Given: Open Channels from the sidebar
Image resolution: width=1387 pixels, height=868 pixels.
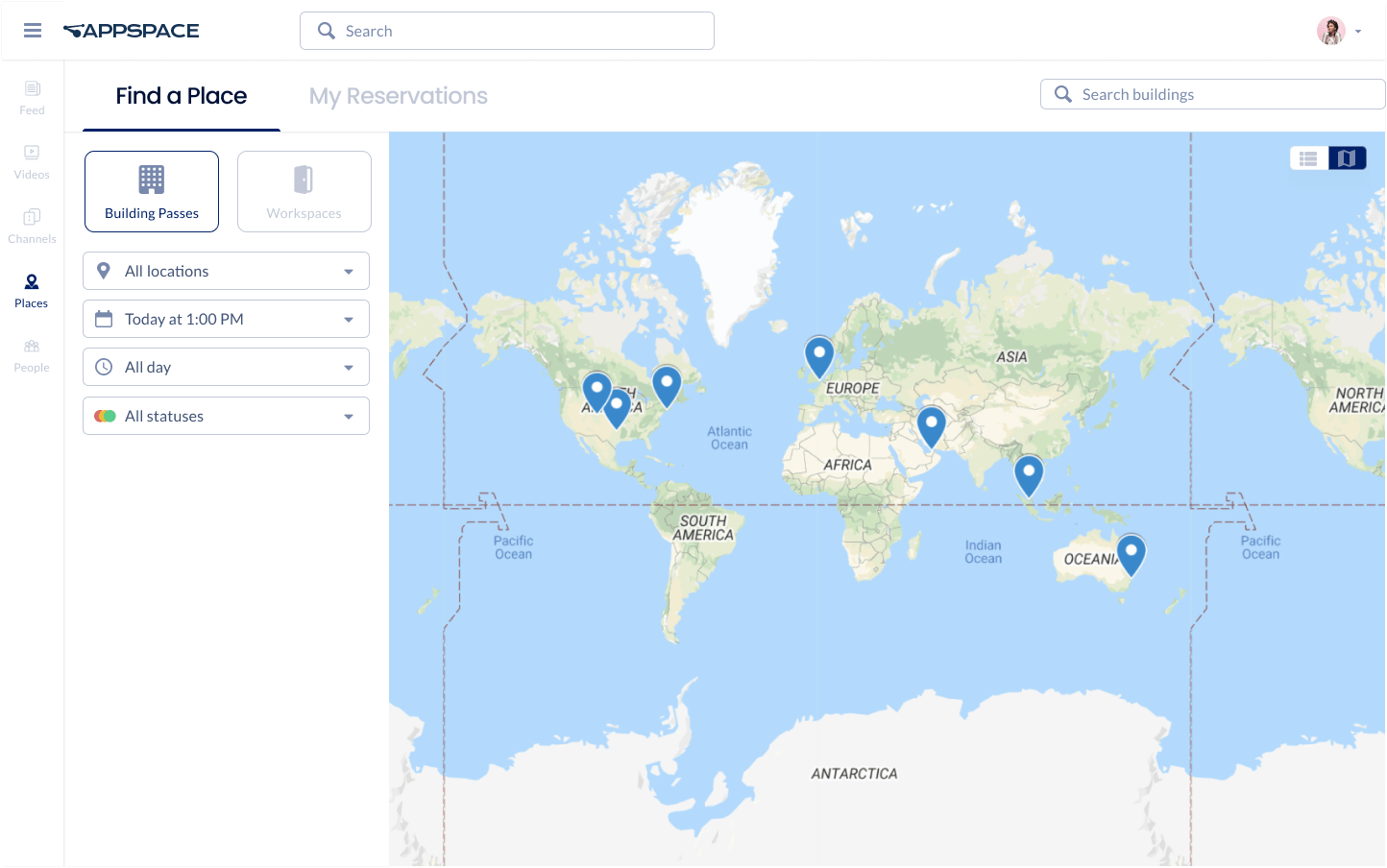Looking at the screenshot, I should 32,226.
